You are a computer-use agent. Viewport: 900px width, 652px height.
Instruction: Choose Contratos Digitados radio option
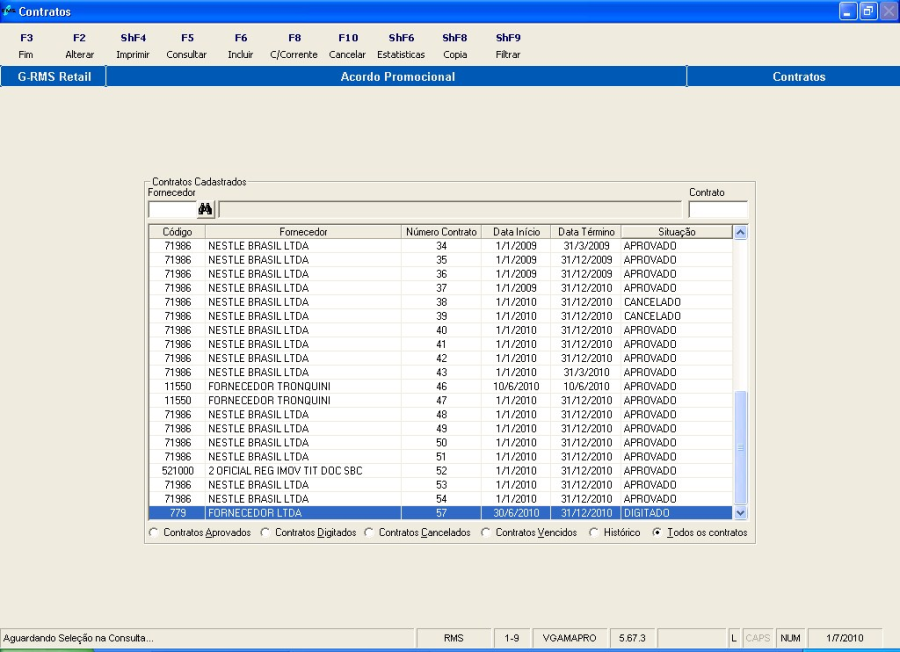[266, 533]
